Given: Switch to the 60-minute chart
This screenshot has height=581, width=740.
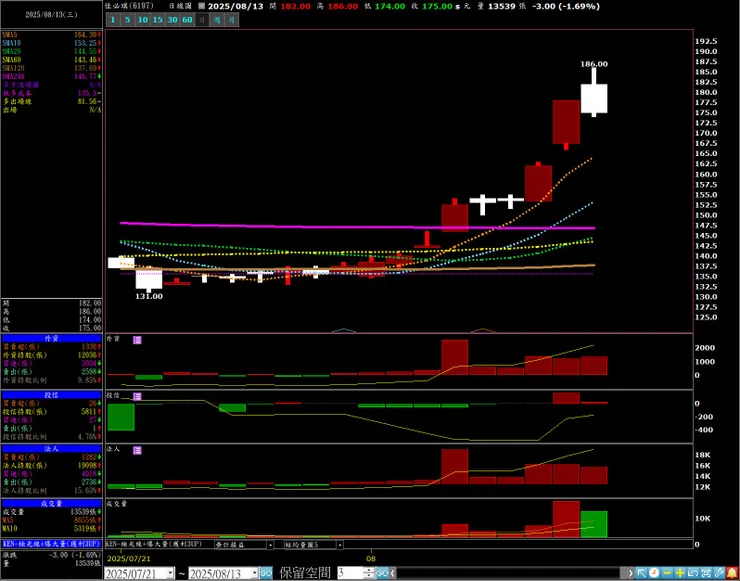Looking at the screenshot, I should [187, 20].
